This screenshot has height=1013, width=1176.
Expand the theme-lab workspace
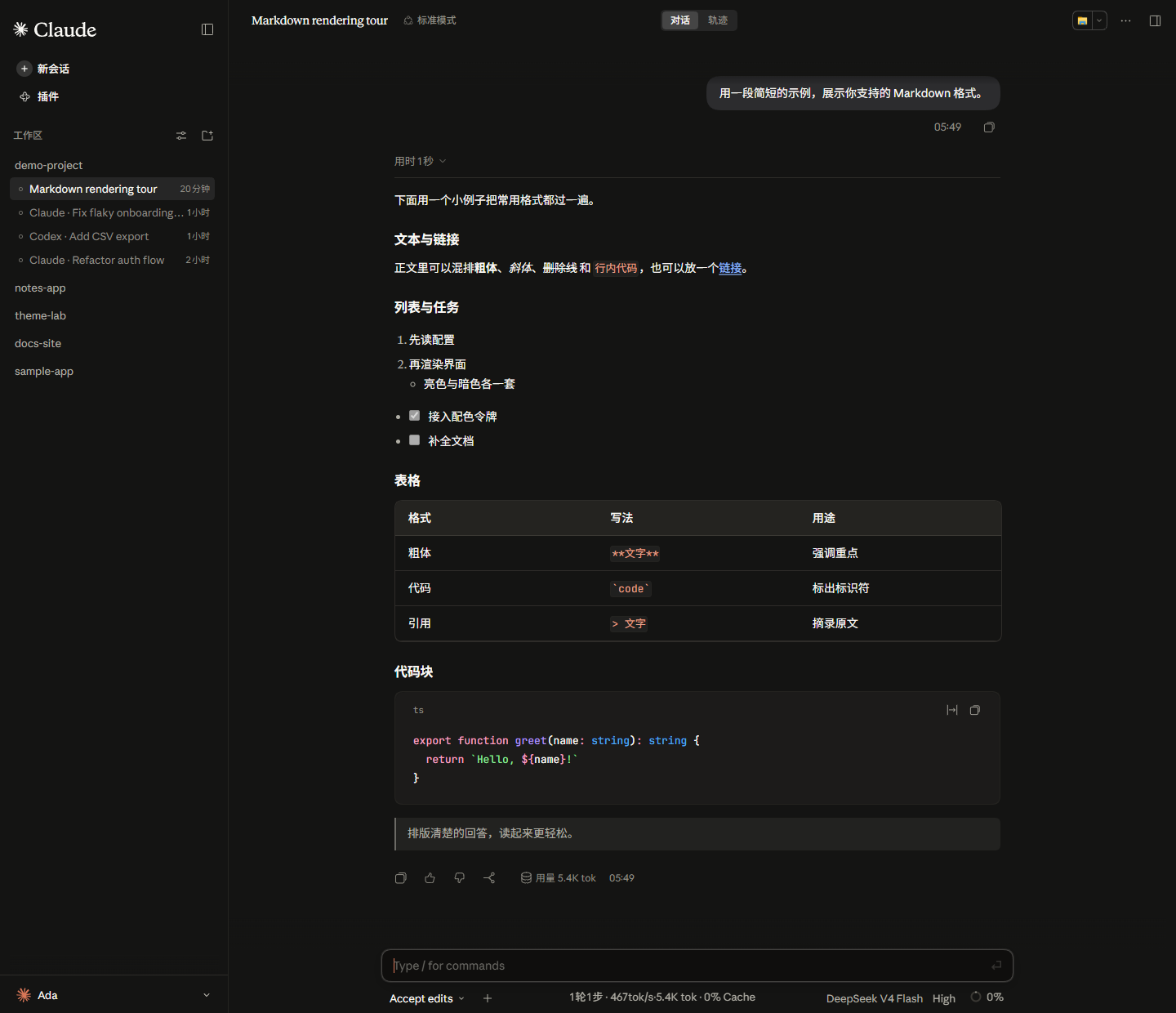coord(40,315)
